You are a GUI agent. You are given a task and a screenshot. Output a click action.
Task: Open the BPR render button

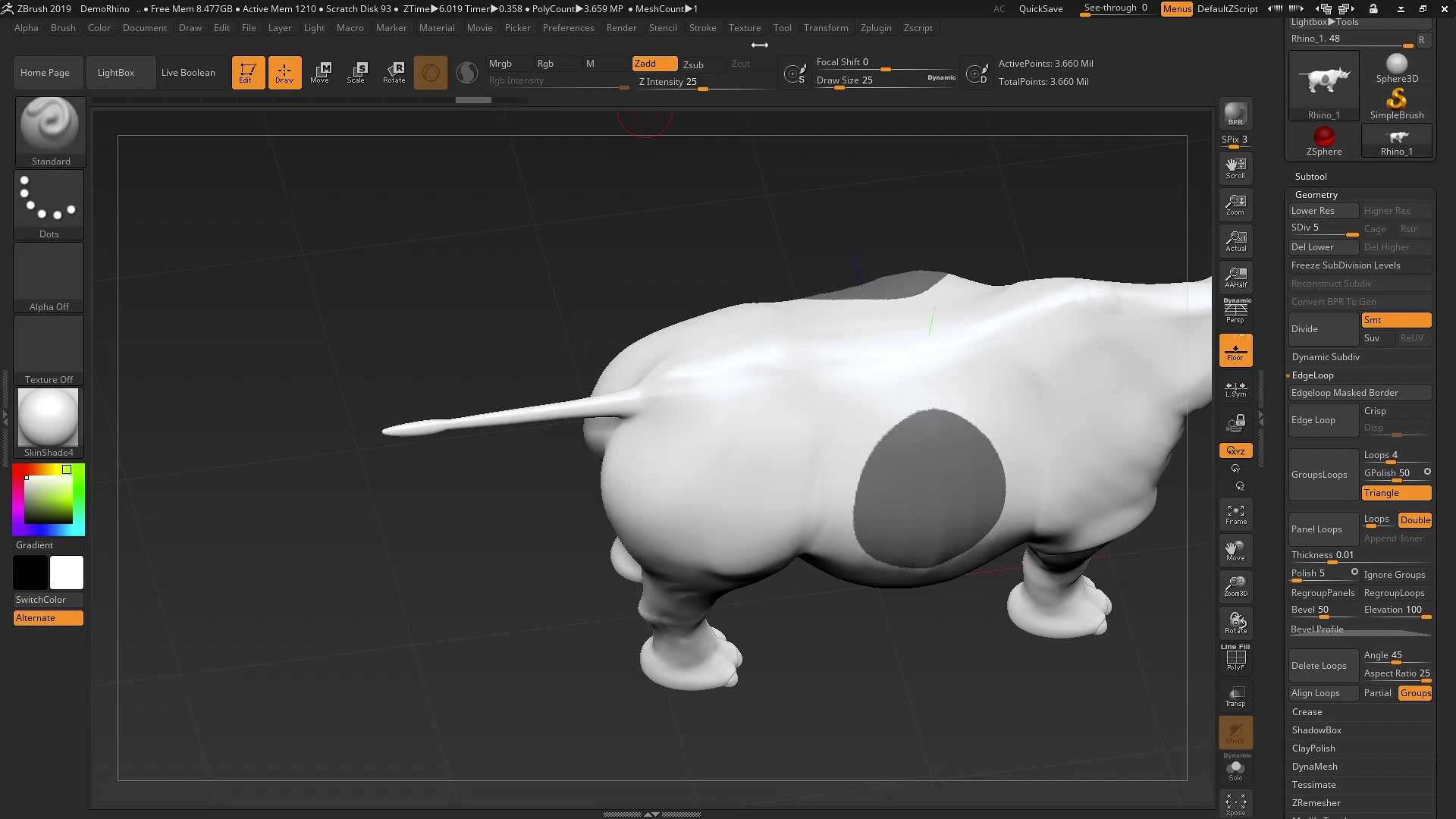1235,115
